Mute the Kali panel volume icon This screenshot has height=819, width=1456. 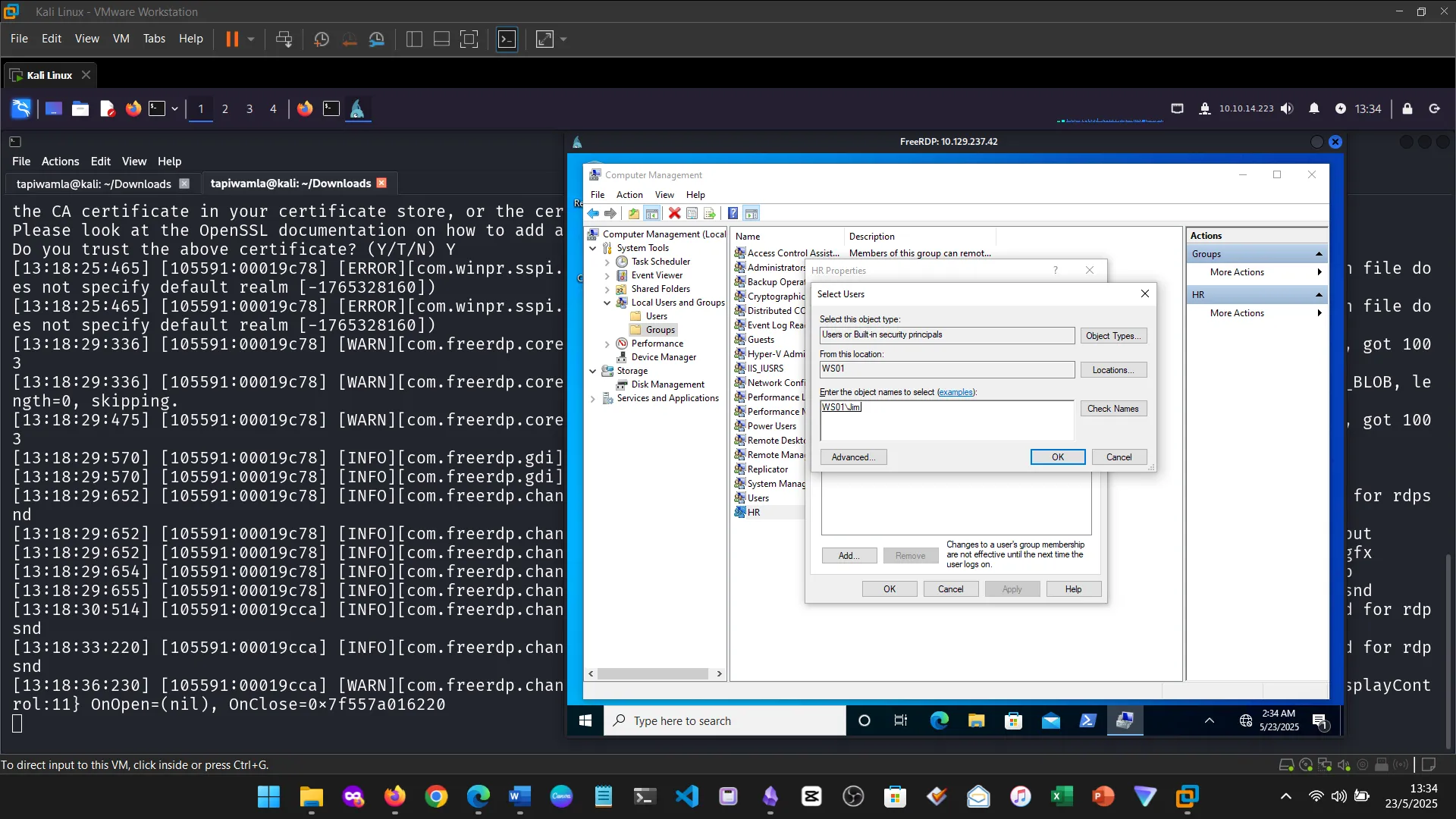click(1287, 109)
